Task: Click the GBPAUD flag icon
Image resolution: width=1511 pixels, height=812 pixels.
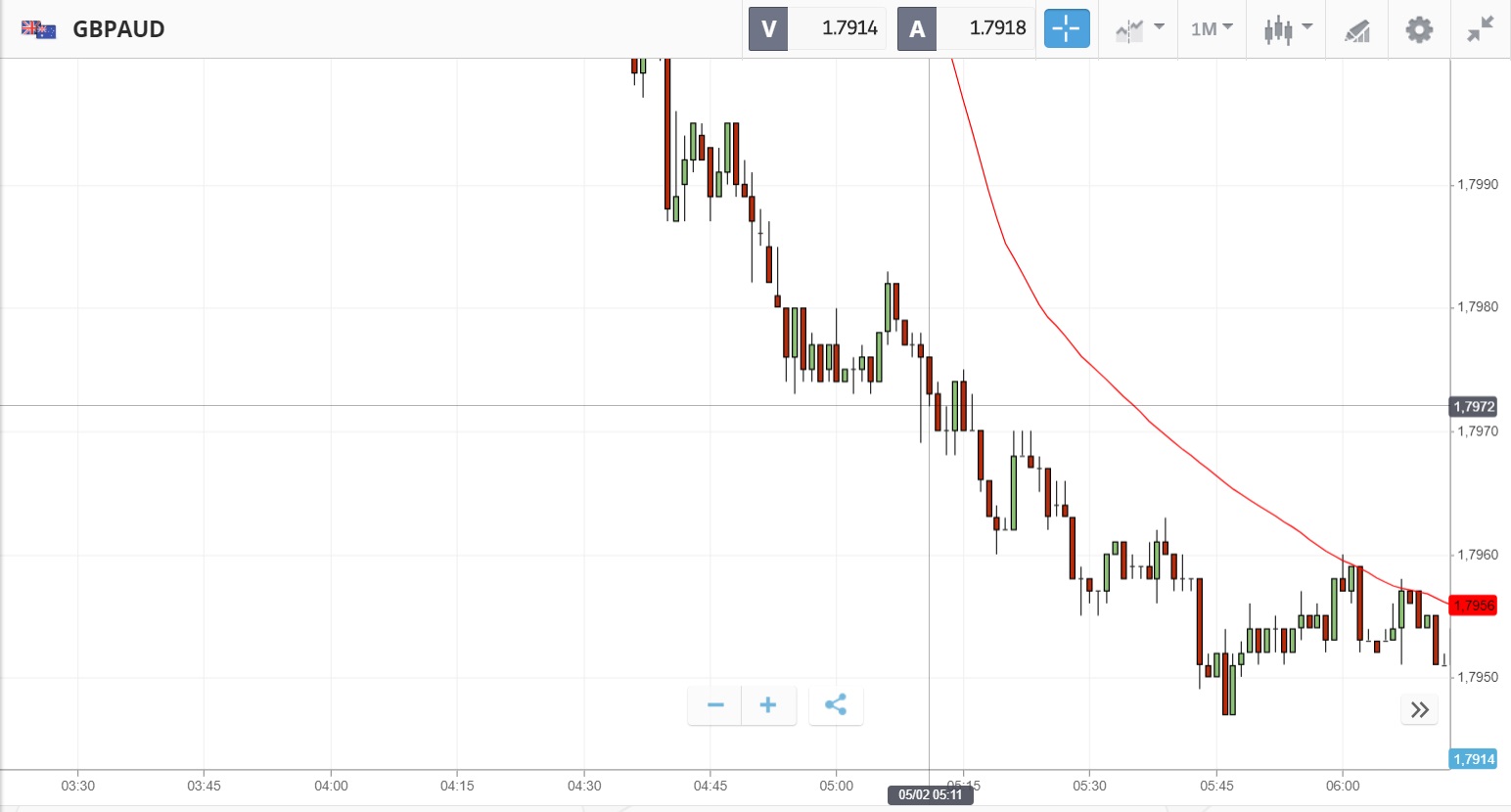Action: [x=39, y=29]
